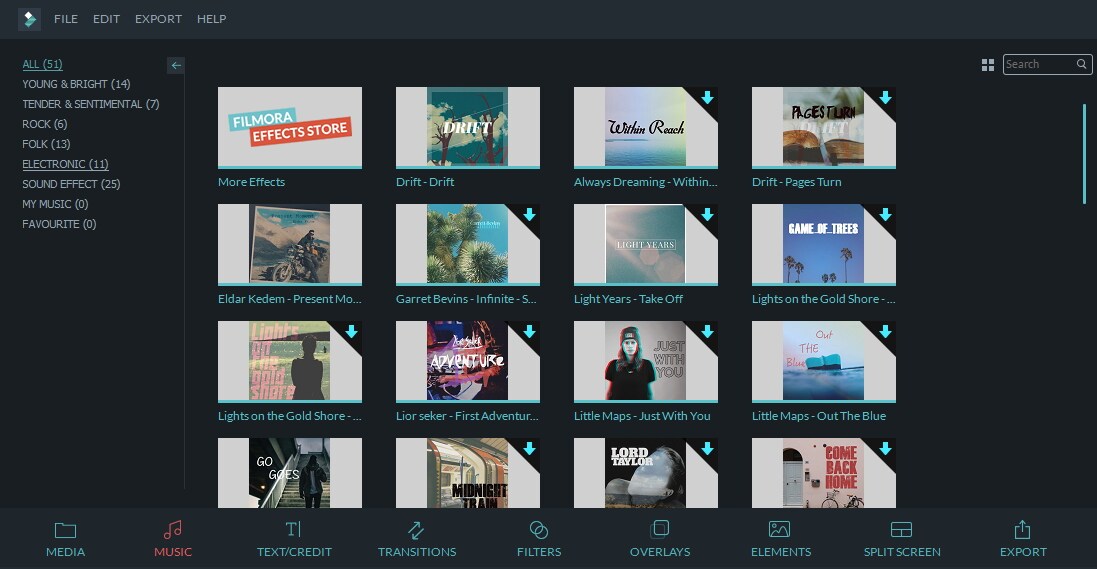The image size is (1097, 569).
Task: Click the vertical scrollbar of music library
Action: click(1084, 154)
